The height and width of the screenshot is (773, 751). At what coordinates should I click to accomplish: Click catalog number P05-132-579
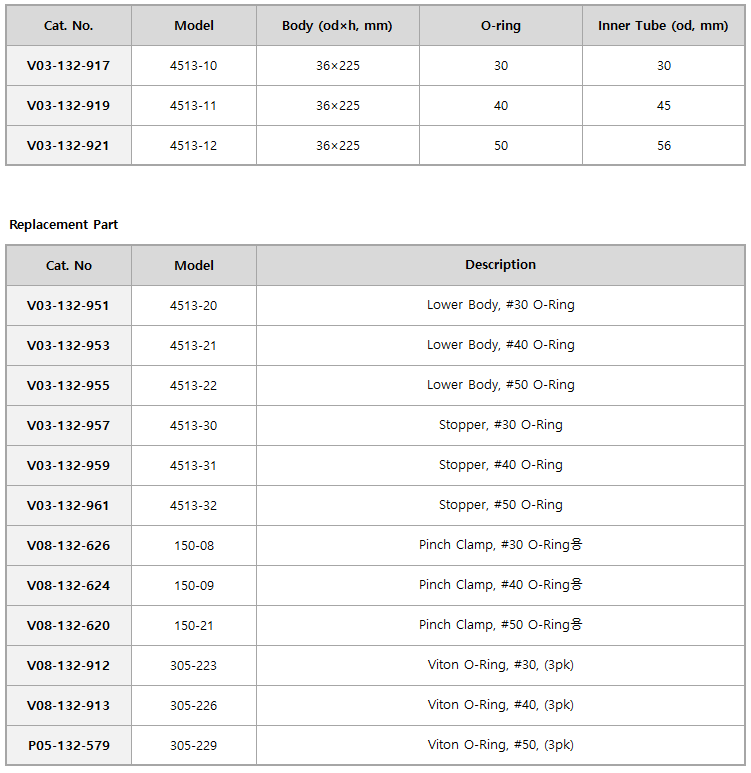[69, 745]
